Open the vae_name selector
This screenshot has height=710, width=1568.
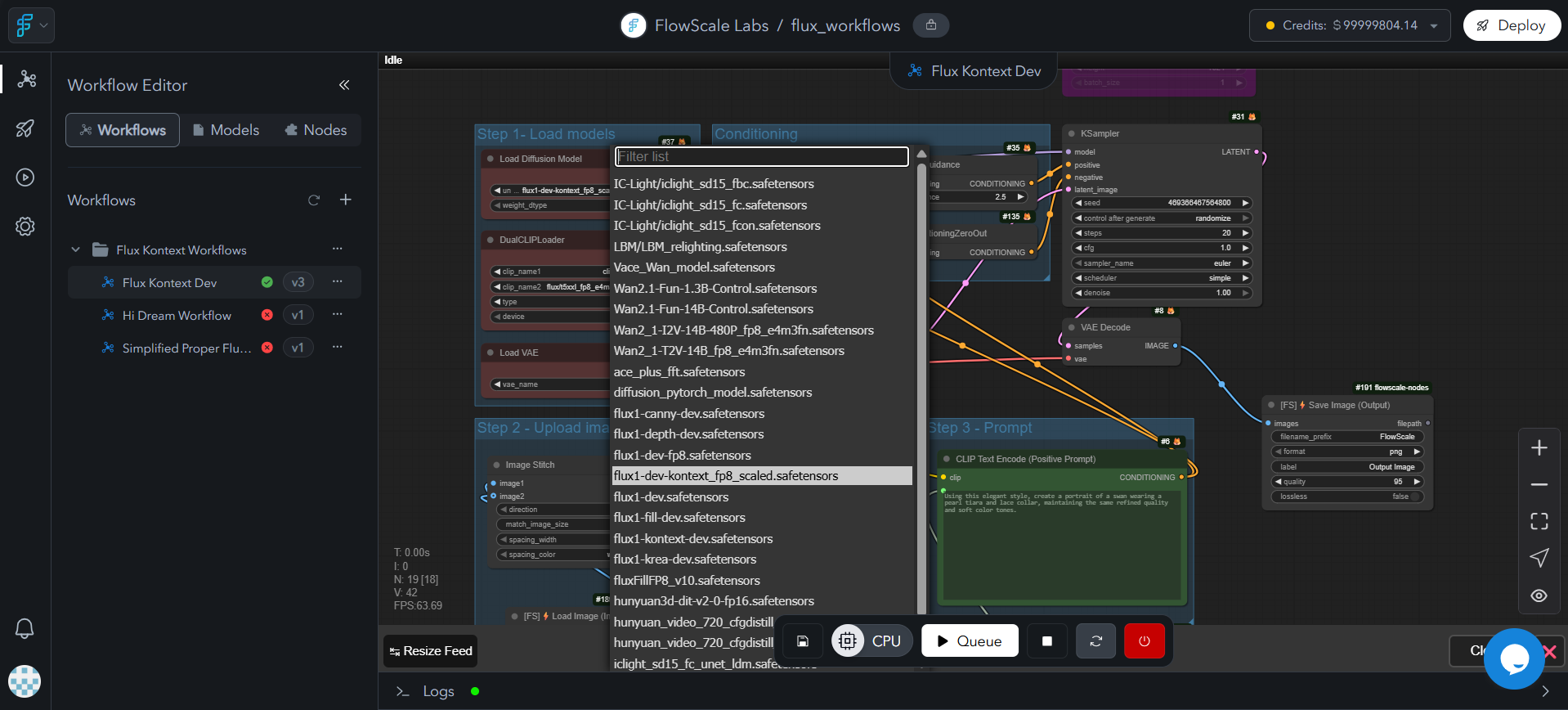pos(551,384)
